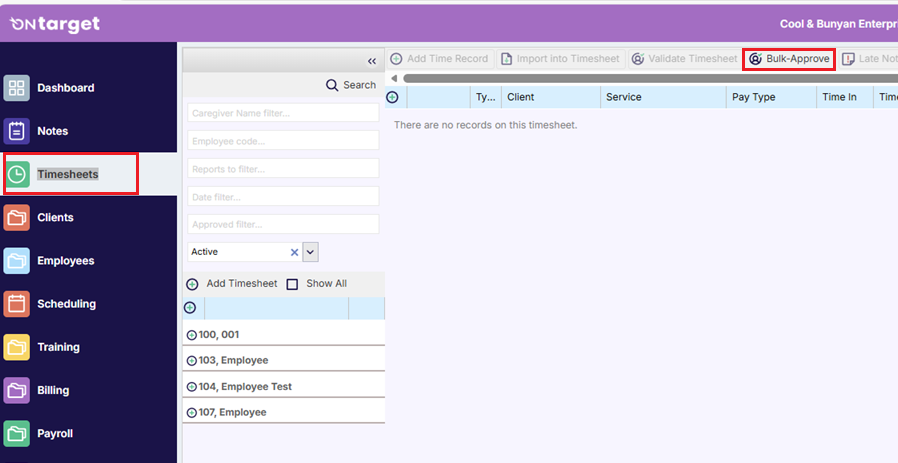Focus the Approved filter field
898x463 pixels.
[x=283, y=224]
